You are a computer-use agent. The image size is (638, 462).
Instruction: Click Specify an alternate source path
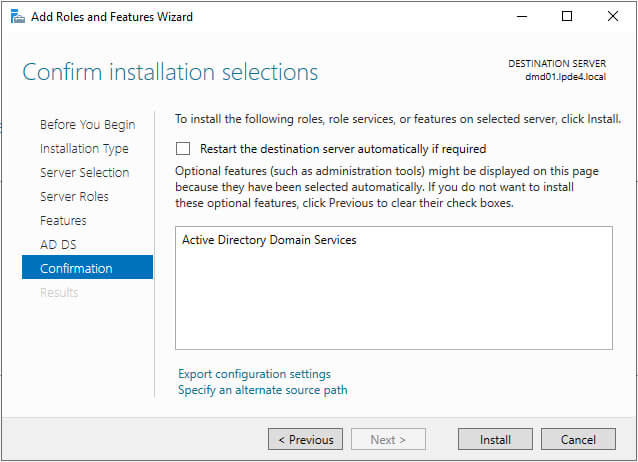point(263,390)
